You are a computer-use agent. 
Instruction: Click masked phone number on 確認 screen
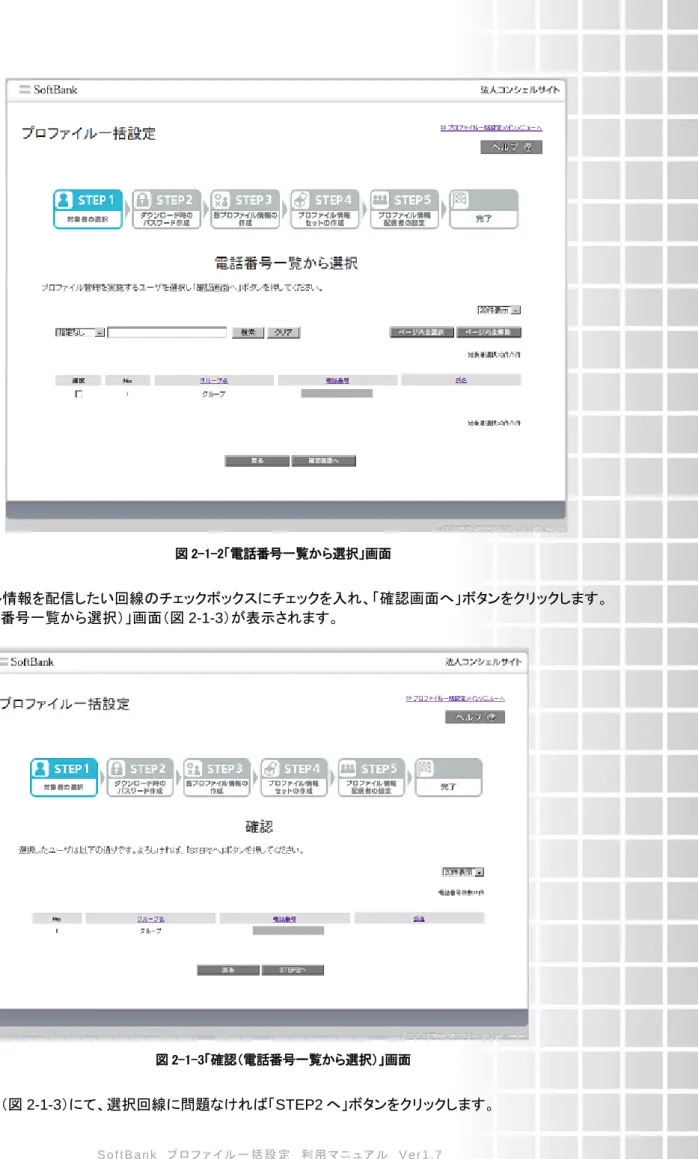[x=288, y=931]
